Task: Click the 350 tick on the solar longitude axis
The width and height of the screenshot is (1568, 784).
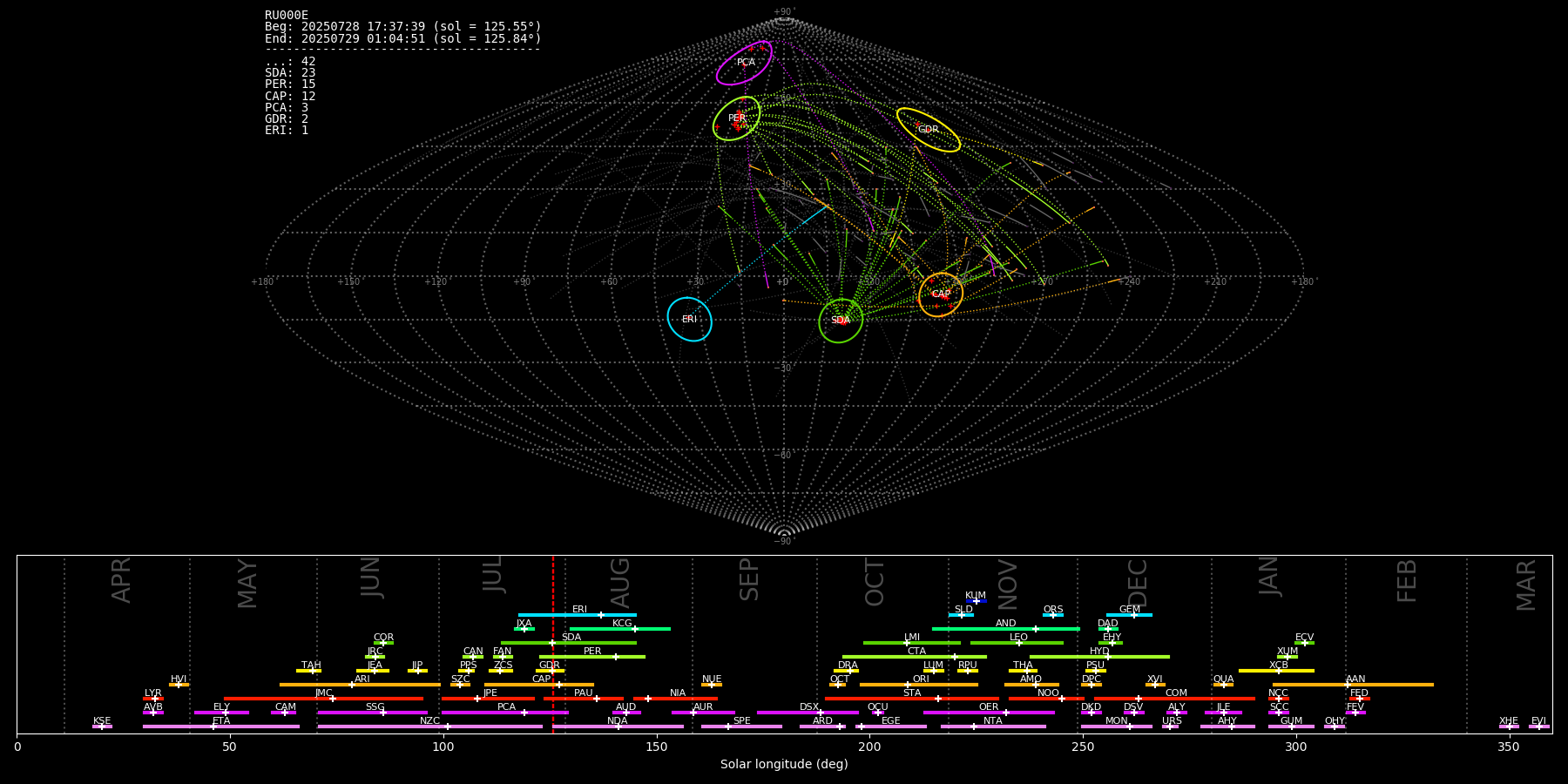Action: point(1510,747)
